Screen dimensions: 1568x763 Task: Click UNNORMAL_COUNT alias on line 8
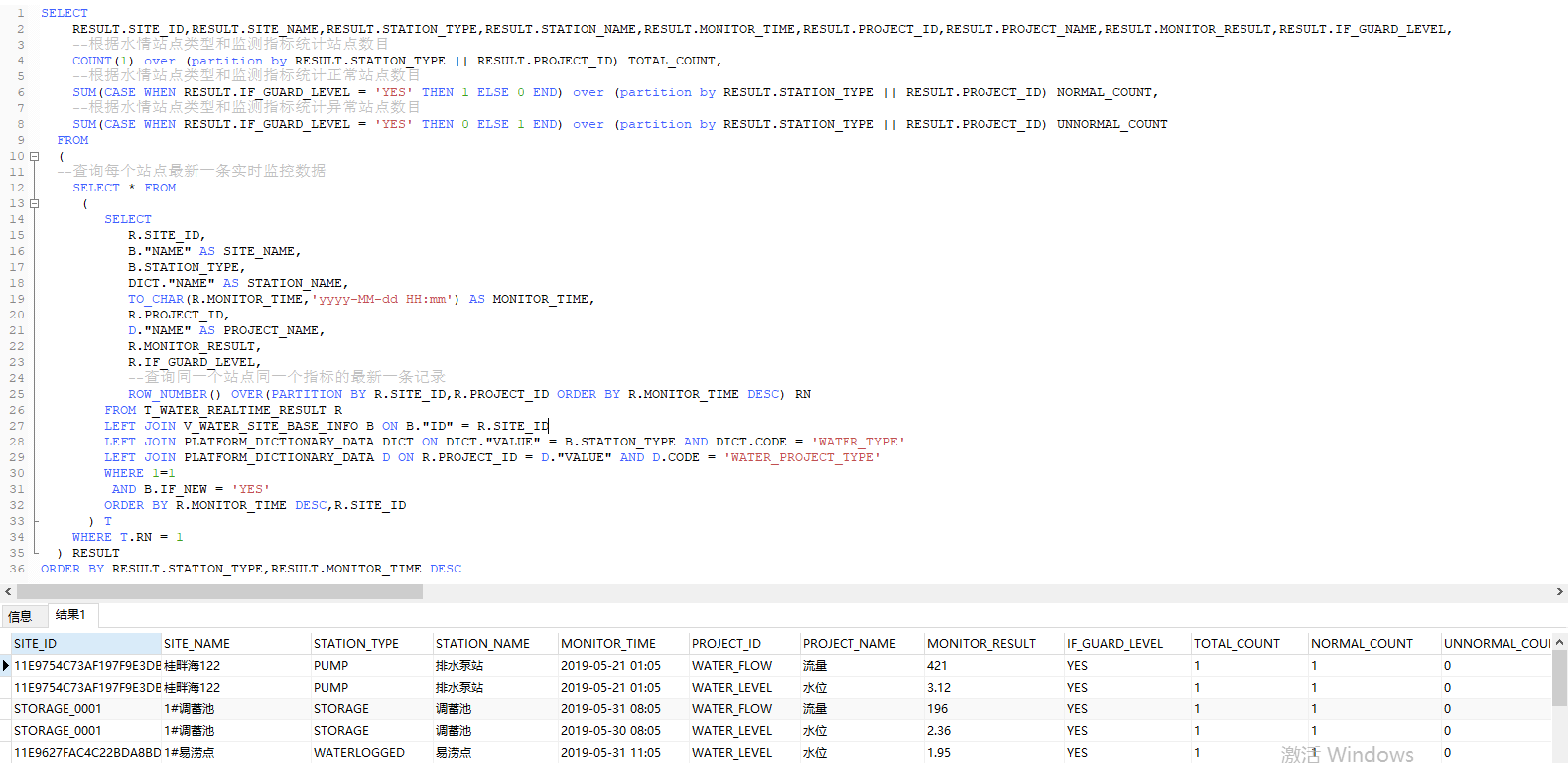(x=1112, y=124)
